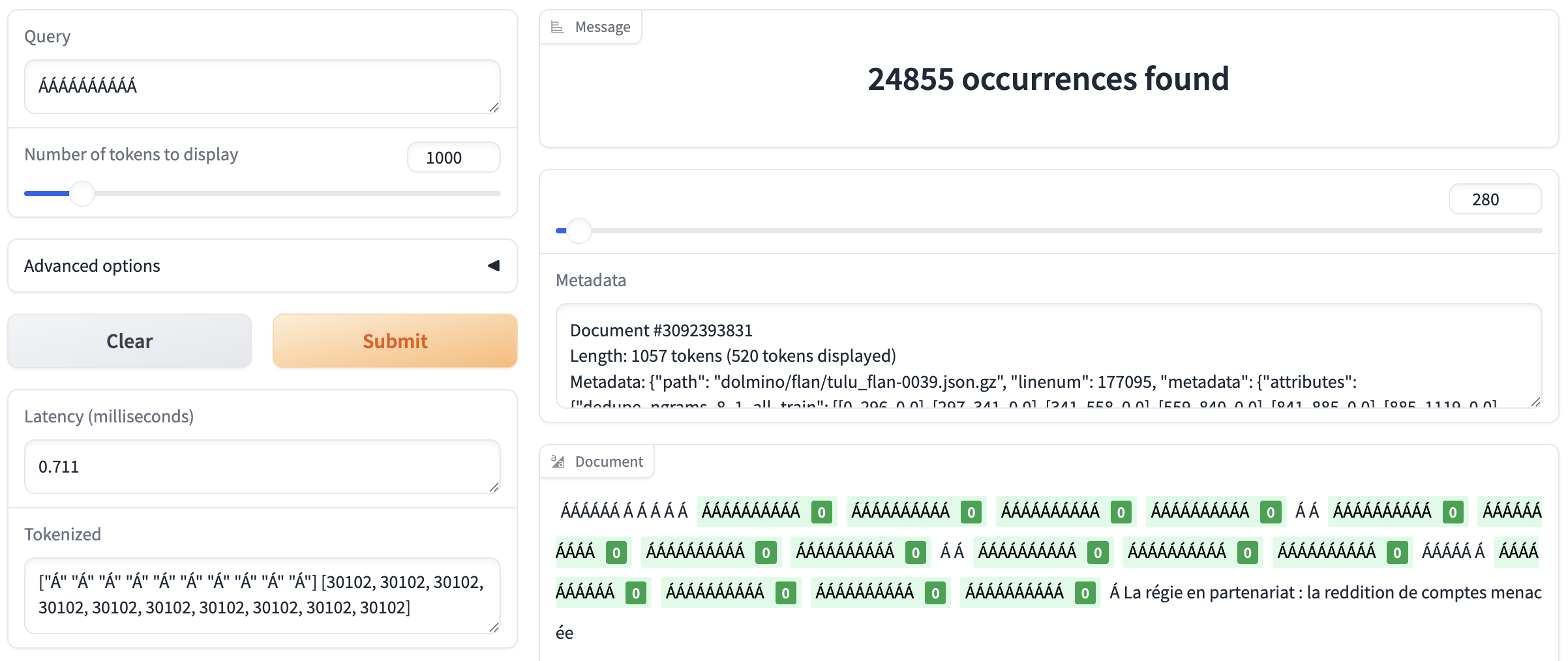1568x661 pixels.
Task: Expand Advanced options with the triangle arrow
Action: pyautogui.click(x=494, y=265)
